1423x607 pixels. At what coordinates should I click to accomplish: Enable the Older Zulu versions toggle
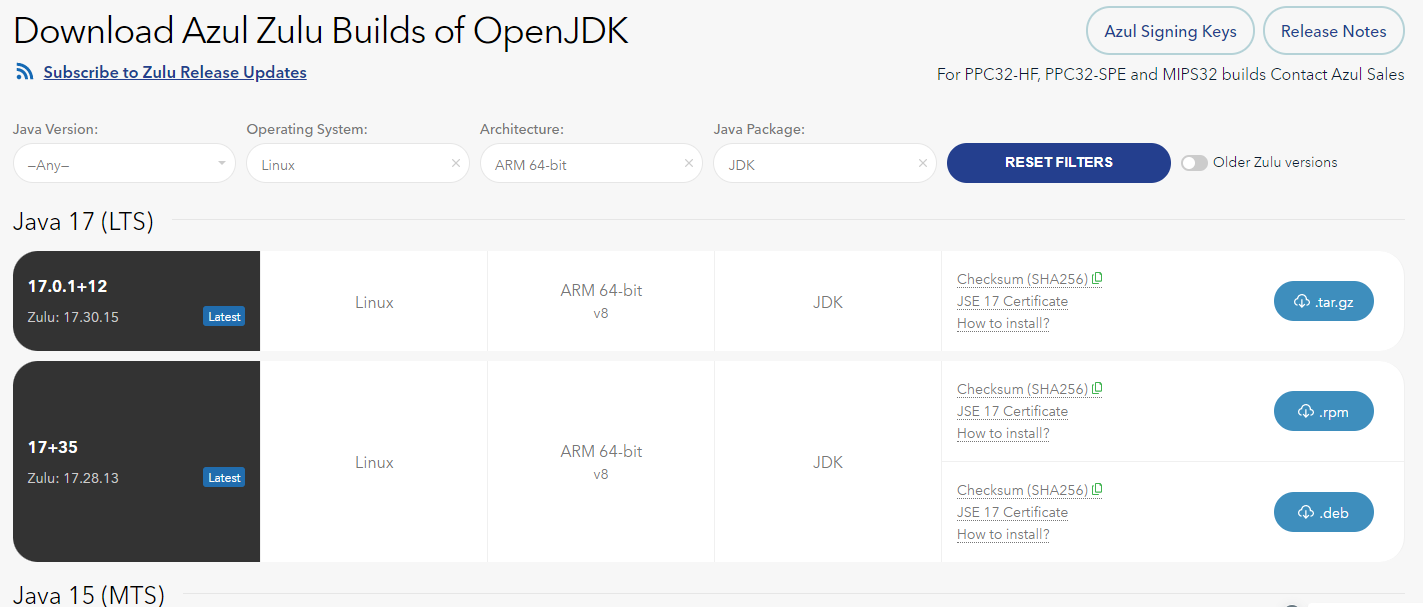[x=1194, y=162]
